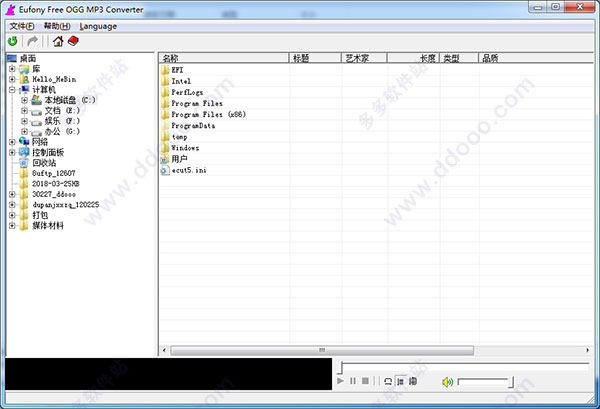600x409 pixels.
Task: Click the pause playback button
Action: (x=353, y=381)
